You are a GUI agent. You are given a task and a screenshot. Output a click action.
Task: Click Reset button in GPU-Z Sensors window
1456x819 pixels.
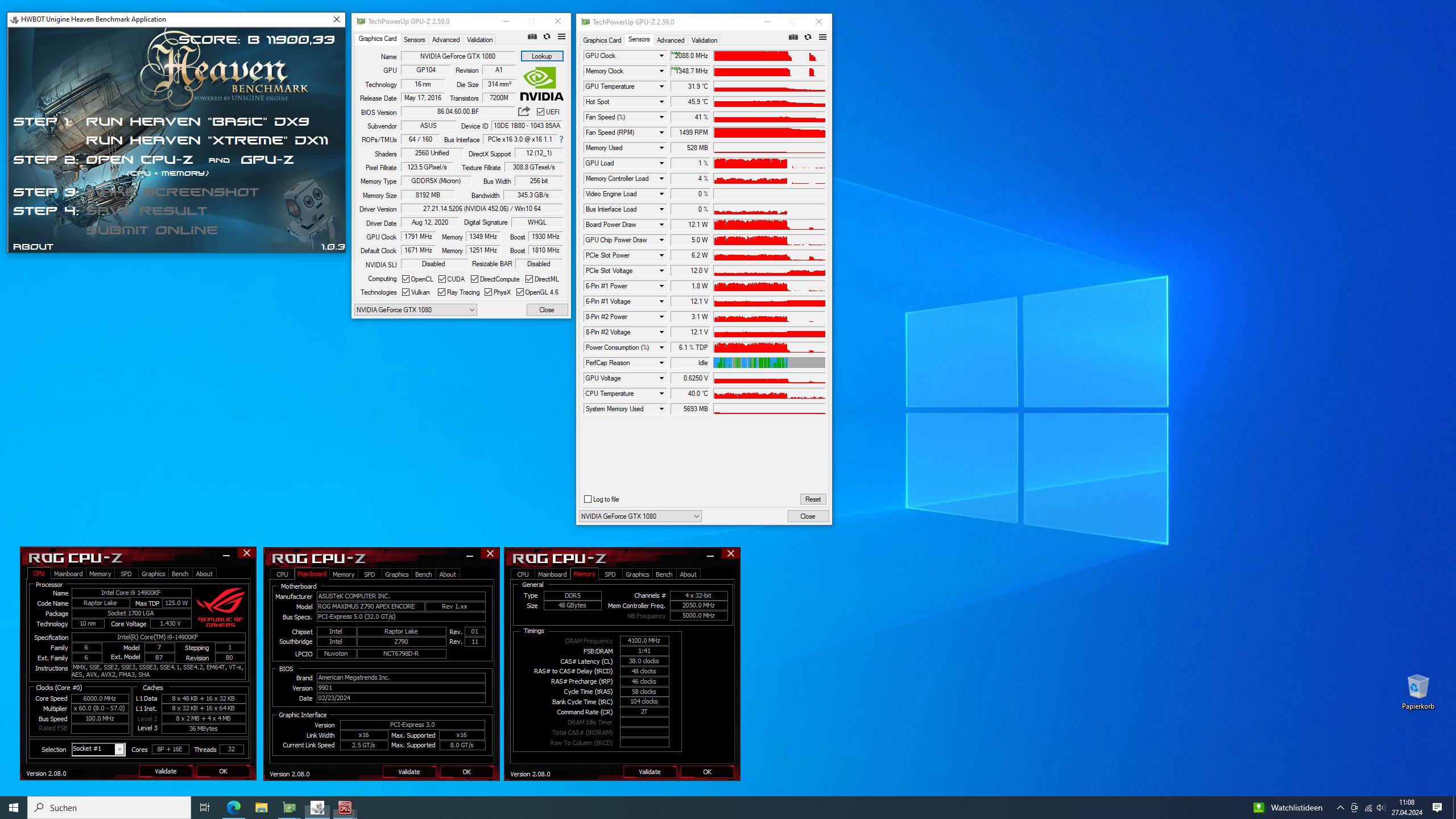813,499
